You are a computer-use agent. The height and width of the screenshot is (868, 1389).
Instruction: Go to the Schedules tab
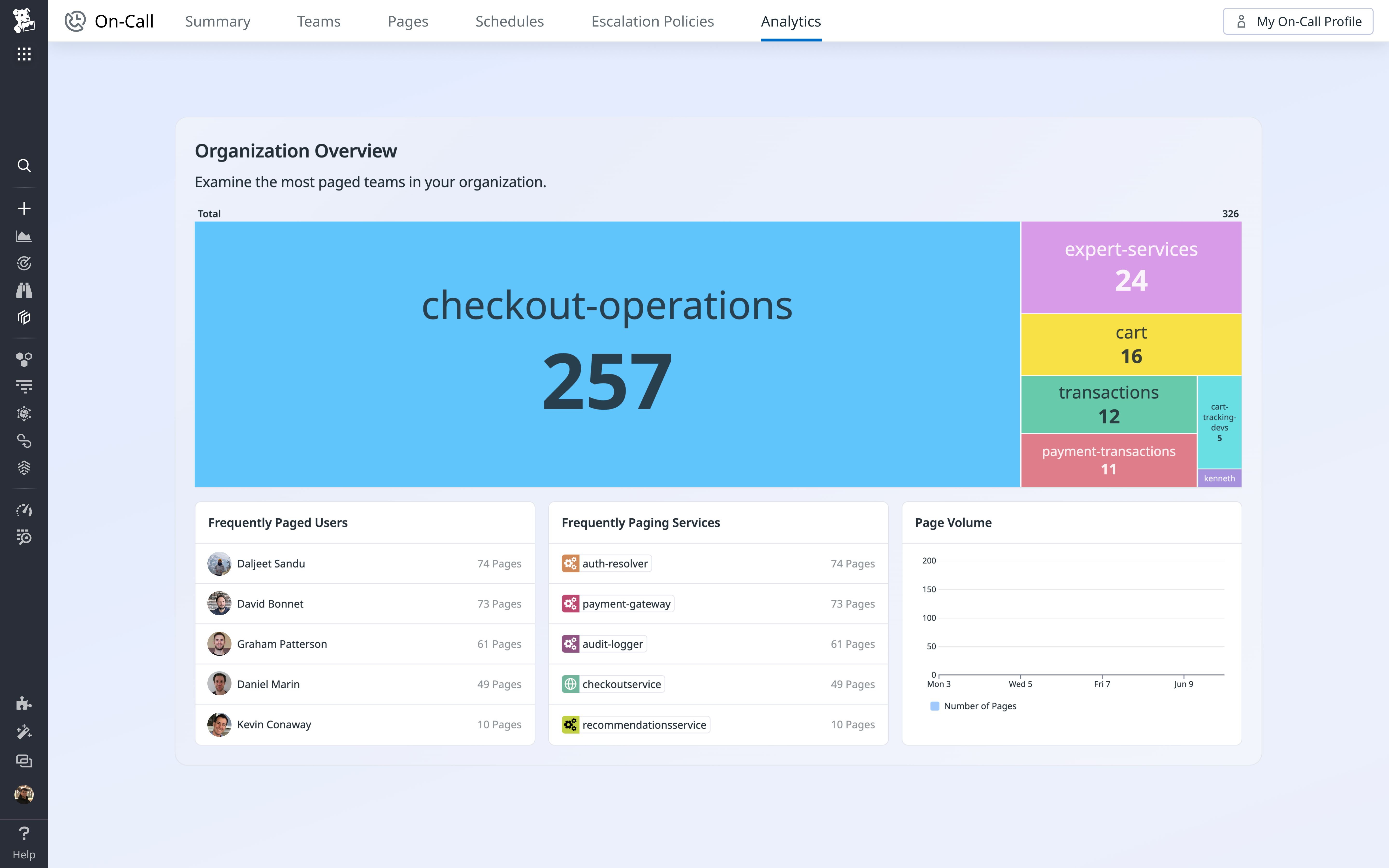click(x=509, y=21)
